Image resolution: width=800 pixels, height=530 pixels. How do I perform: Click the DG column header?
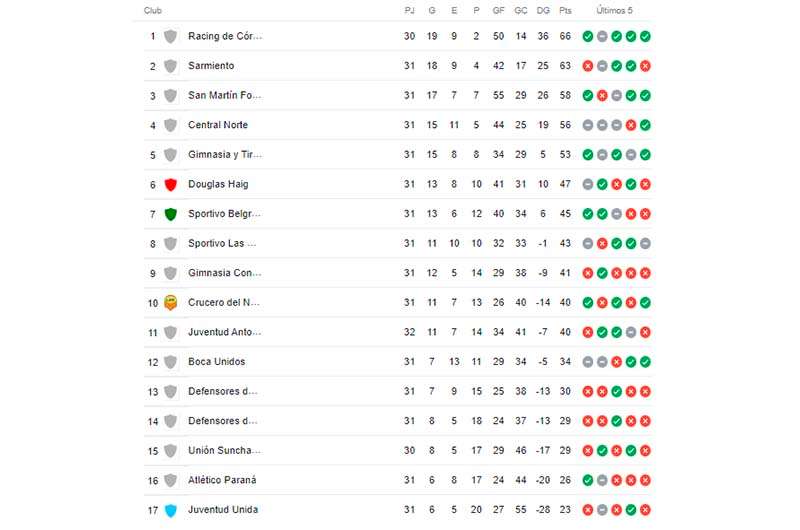[x=543, y=11]
